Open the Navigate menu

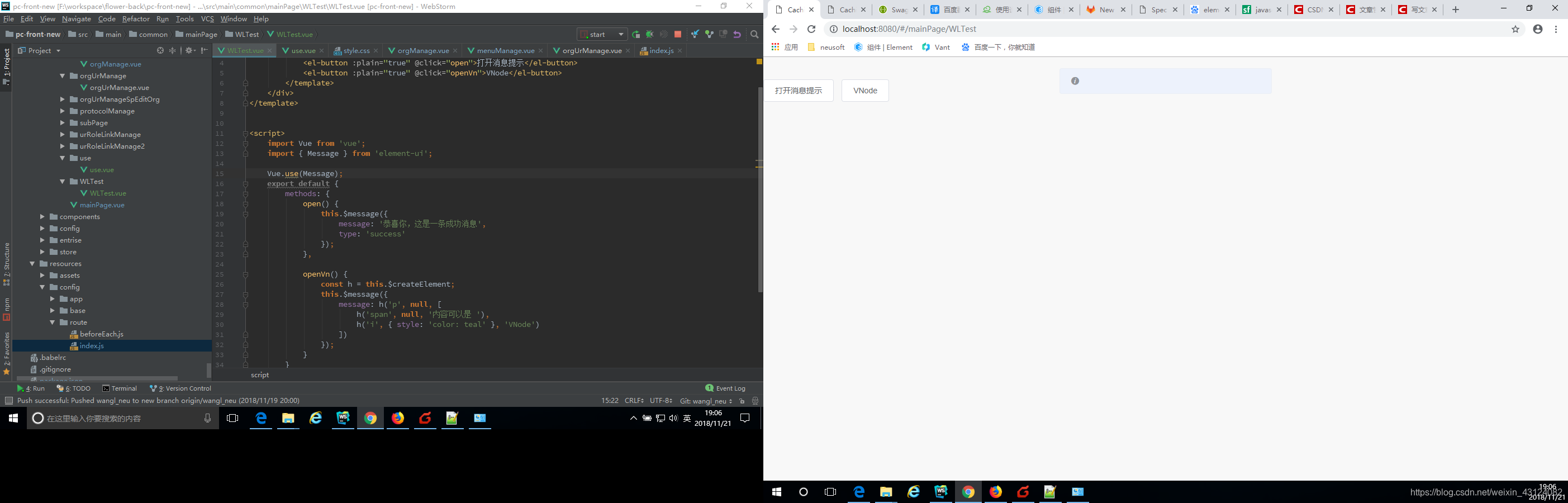pos(76,19)
